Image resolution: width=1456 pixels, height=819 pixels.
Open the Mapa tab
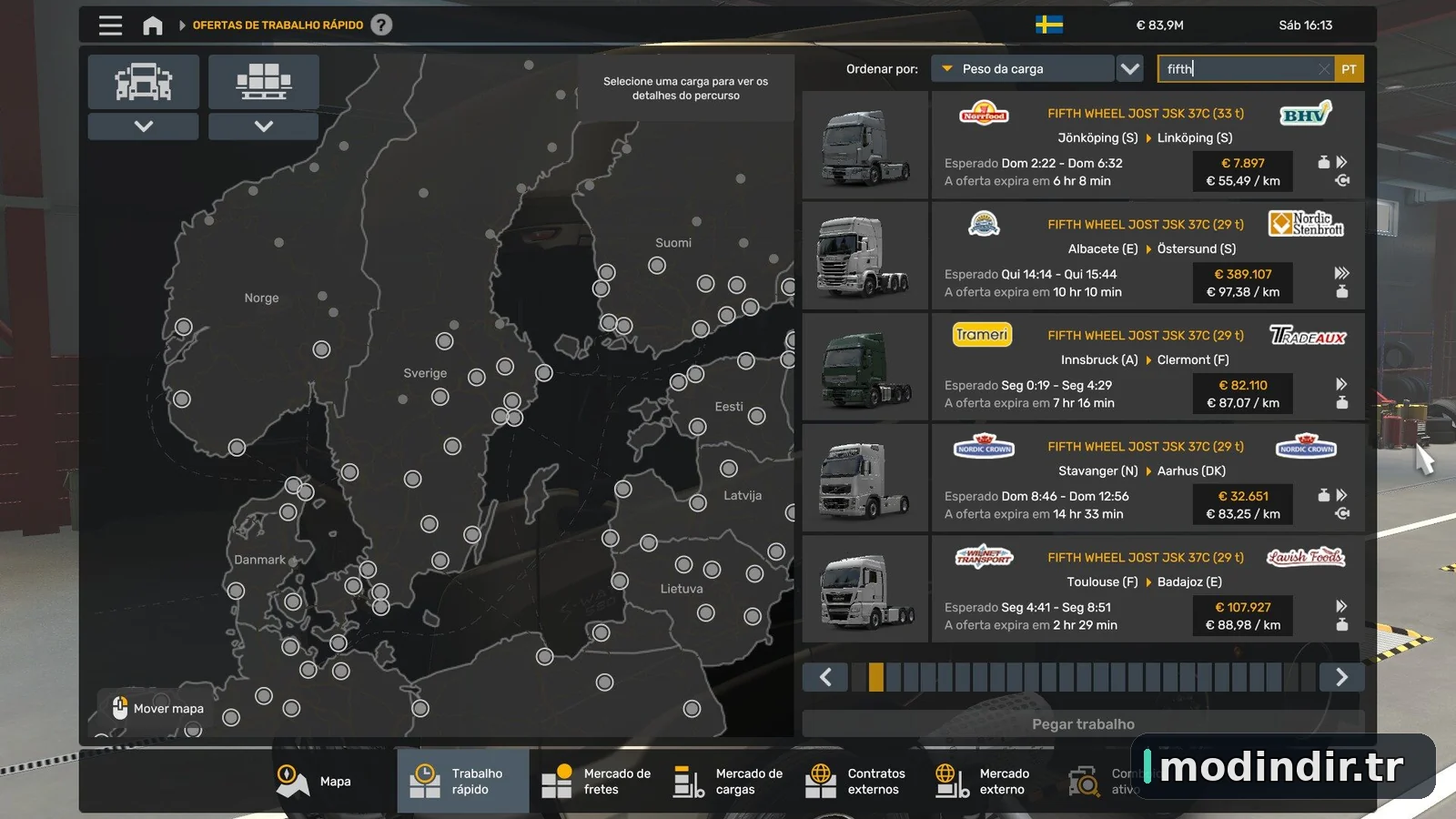pos(315,781)
